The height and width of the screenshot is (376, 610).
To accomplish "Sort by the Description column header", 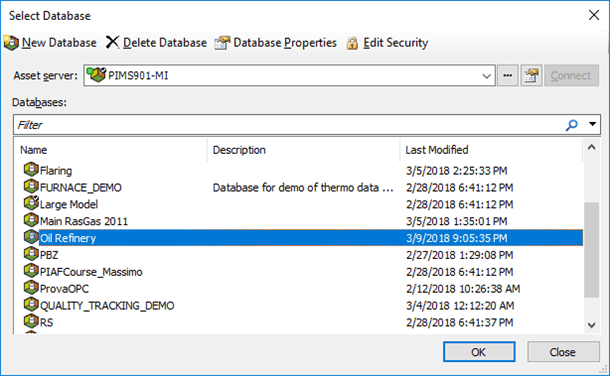I will (x=303, y=150).
